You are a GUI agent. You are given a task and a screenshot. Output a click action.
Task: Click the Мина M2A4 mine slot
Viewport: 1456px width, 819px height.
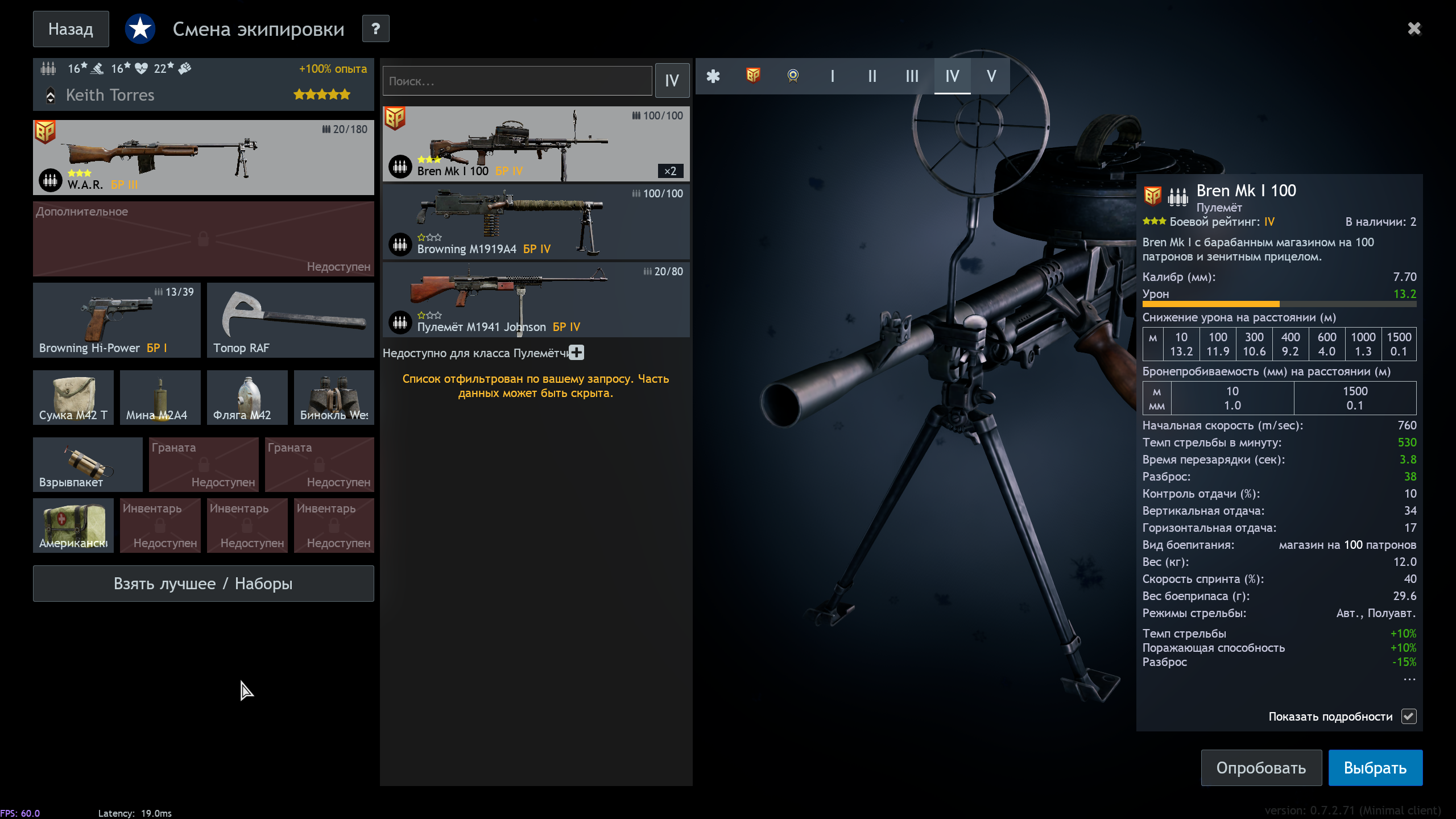point(160,398)
